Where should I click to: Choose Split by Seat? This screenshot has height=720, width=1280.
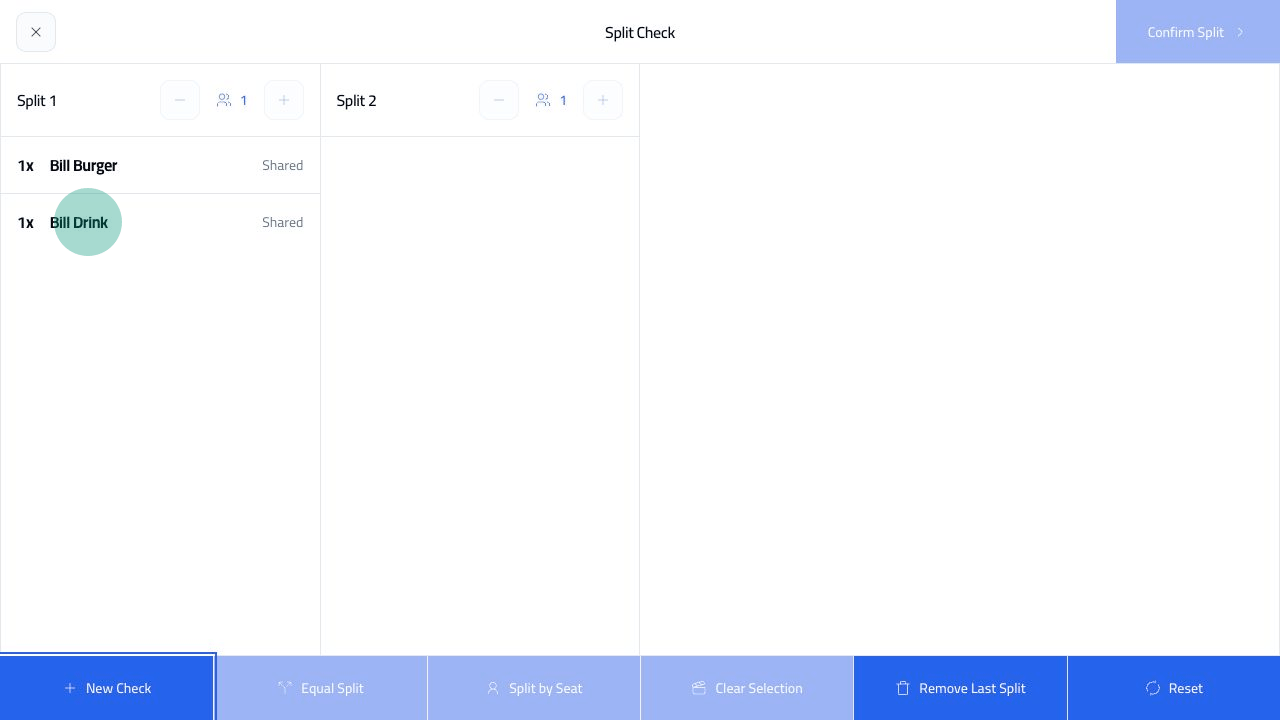point(534,688)
